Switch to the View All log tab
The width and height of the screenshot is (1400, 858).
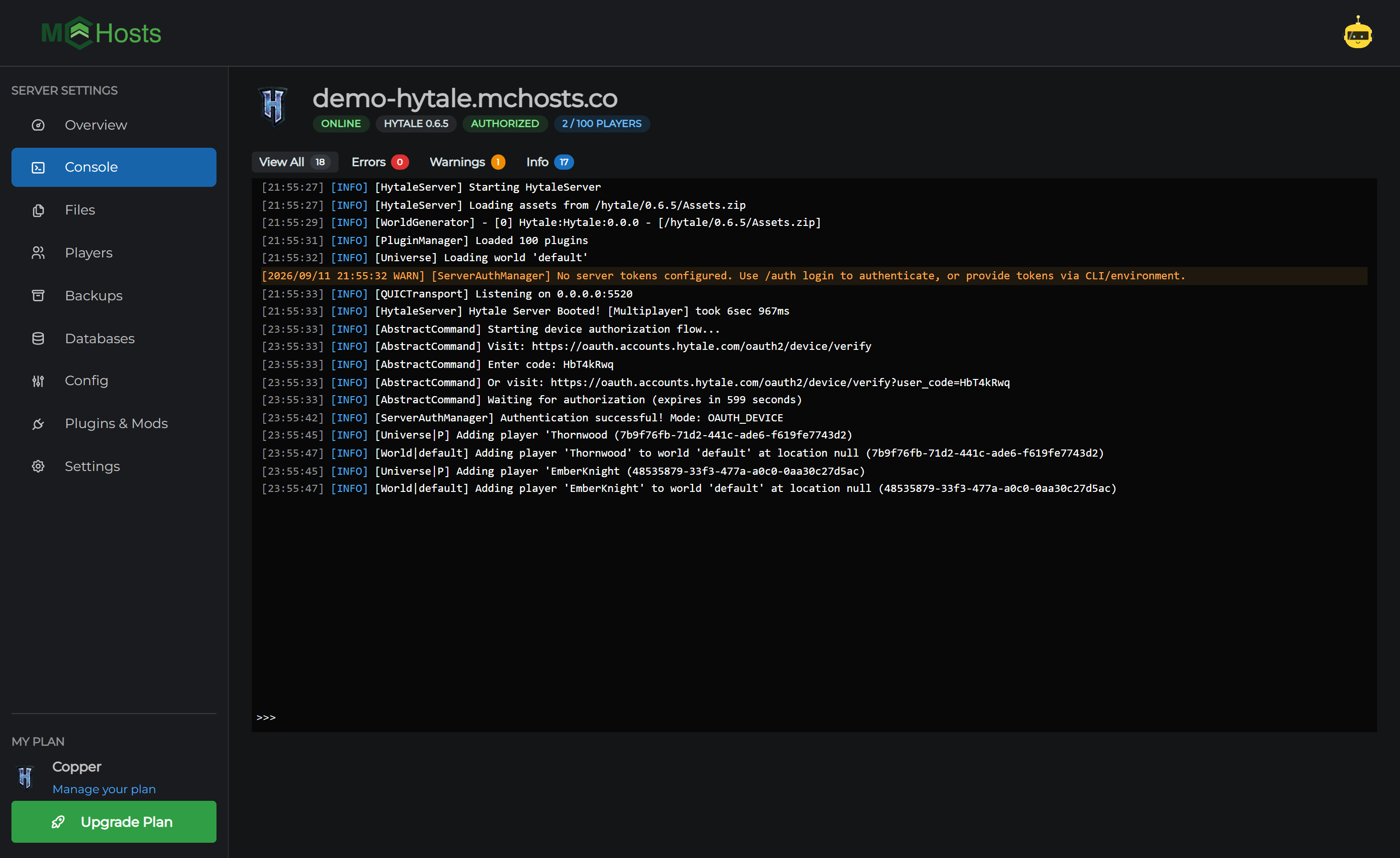coord(295,162)
